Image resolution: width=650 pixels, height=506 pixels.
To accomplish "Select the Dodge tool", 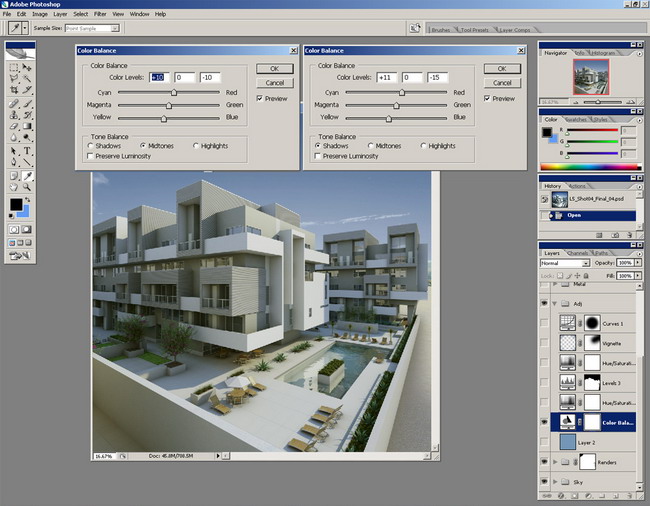I will point(27,137).
